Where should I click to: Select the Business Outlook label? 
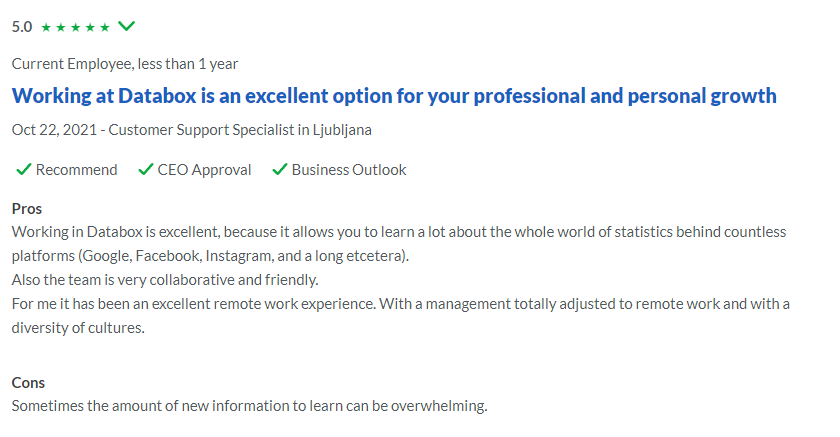[349, 170]
